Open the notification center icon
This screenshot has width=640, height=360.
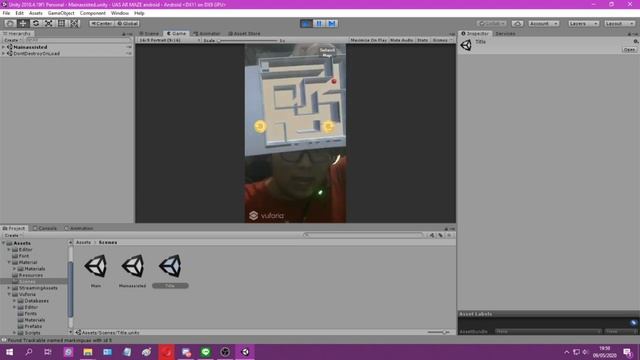(x=627, y=352)
